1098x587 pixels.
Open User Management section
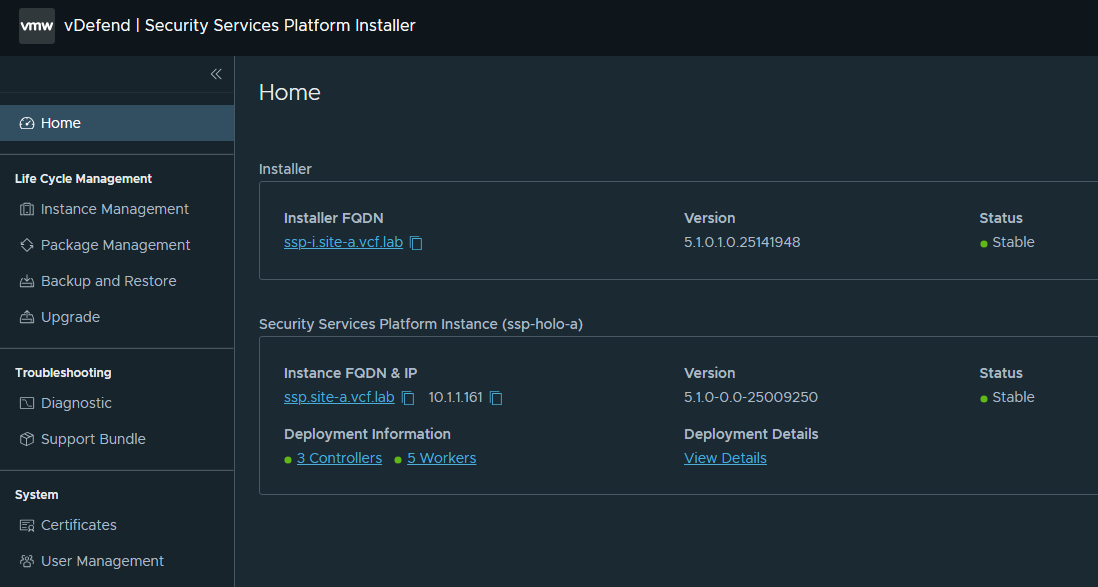tap(102, 561)
